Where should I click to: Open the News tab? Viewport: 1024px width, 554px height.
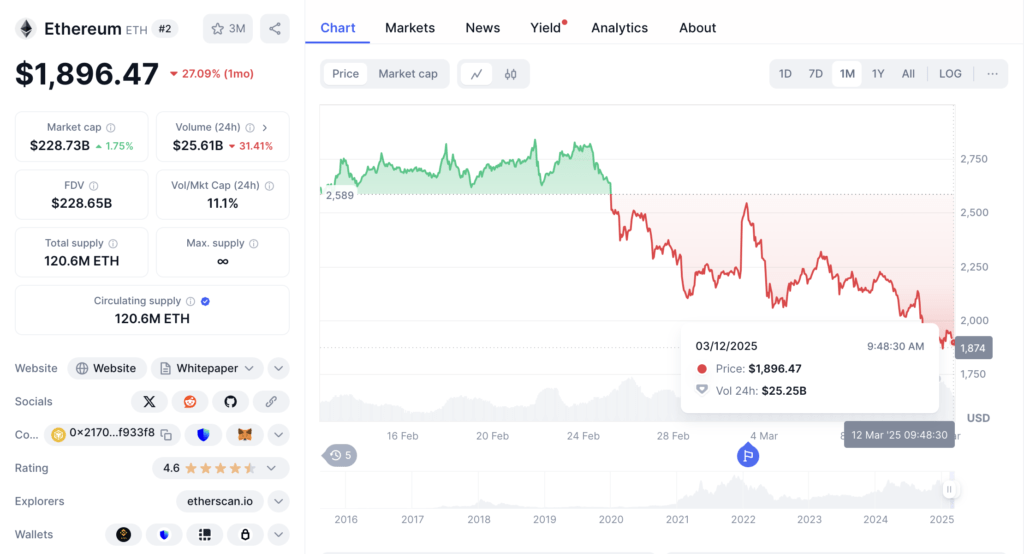(483, 28)
